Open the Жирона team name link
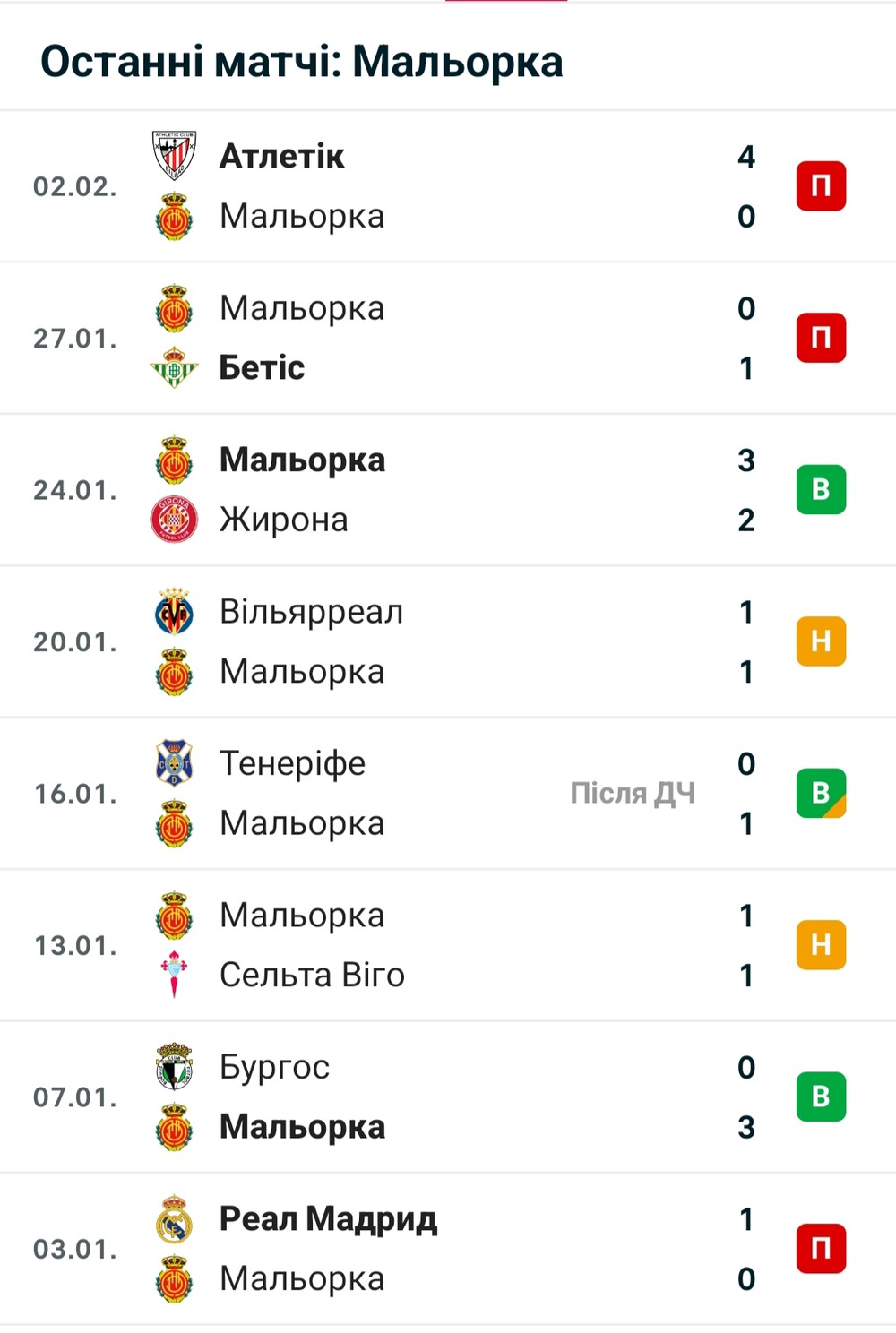The width and height of the screenshot is (896, 1333). coord(284,520)
